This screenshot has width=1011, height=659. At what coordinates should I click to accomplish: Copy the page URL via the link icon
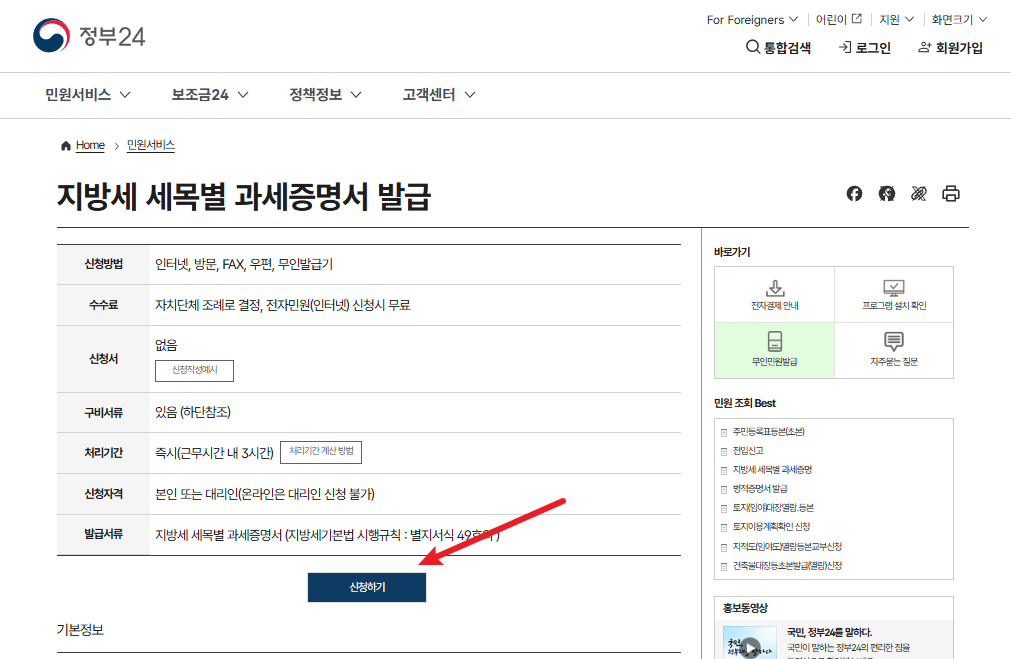919,194
